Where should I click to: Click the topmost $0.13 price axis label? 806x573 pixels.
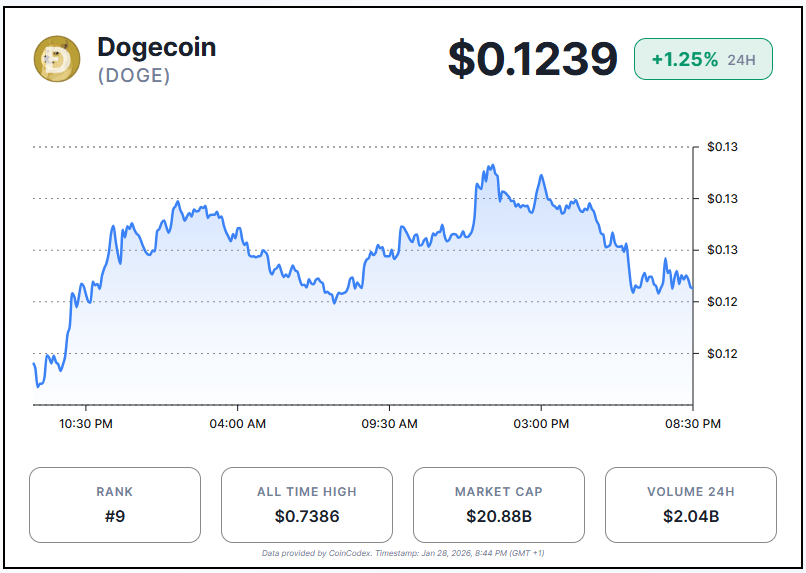point(722,148)
